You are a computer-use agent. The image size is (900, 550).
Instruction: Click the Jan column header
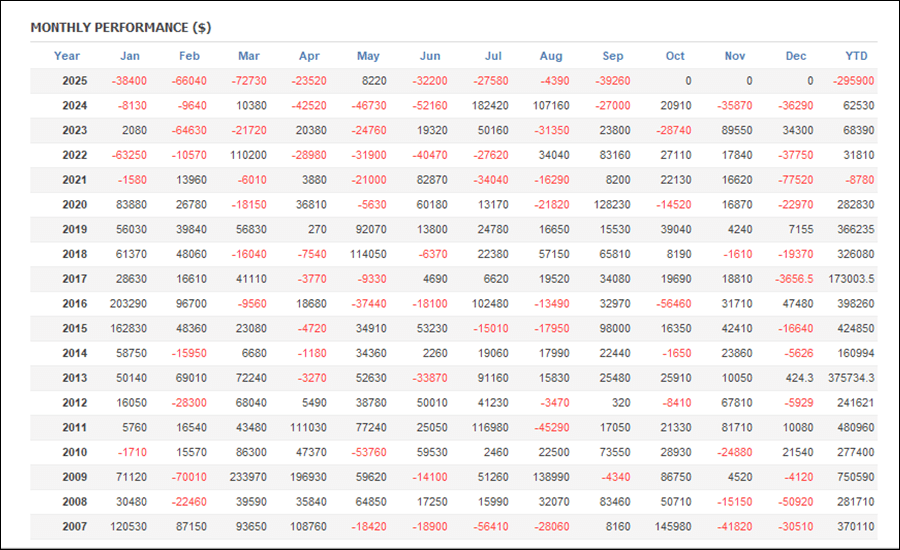(130, 56)
